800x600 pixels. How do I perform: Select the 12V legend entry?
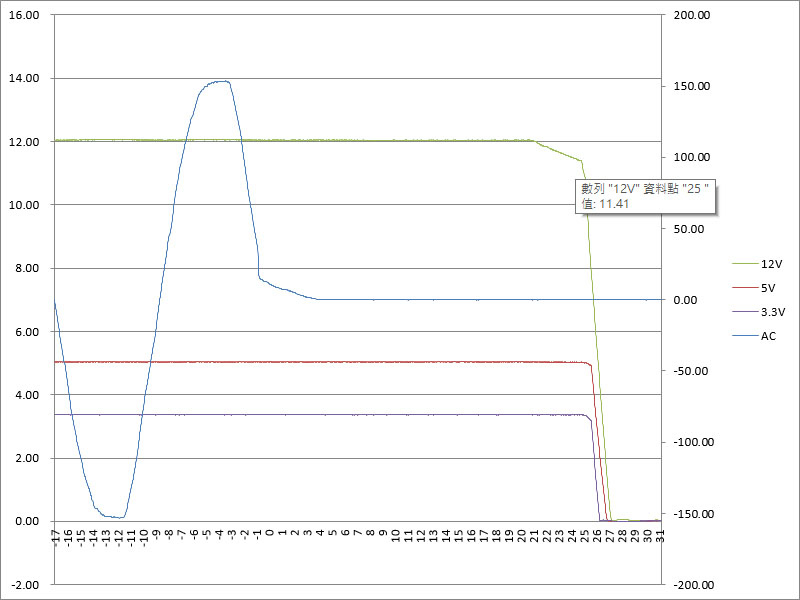coord(757,264)
